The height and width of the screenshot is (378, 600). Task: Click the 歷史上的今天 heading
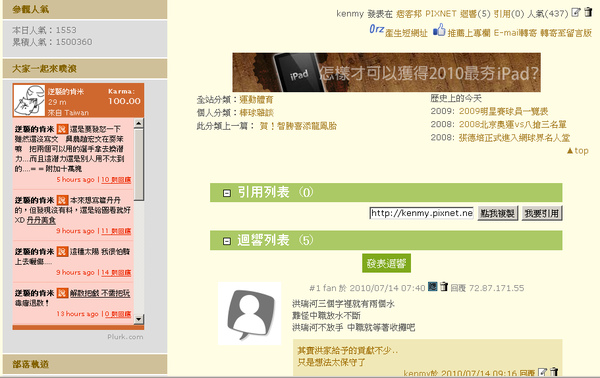(456, 98)
